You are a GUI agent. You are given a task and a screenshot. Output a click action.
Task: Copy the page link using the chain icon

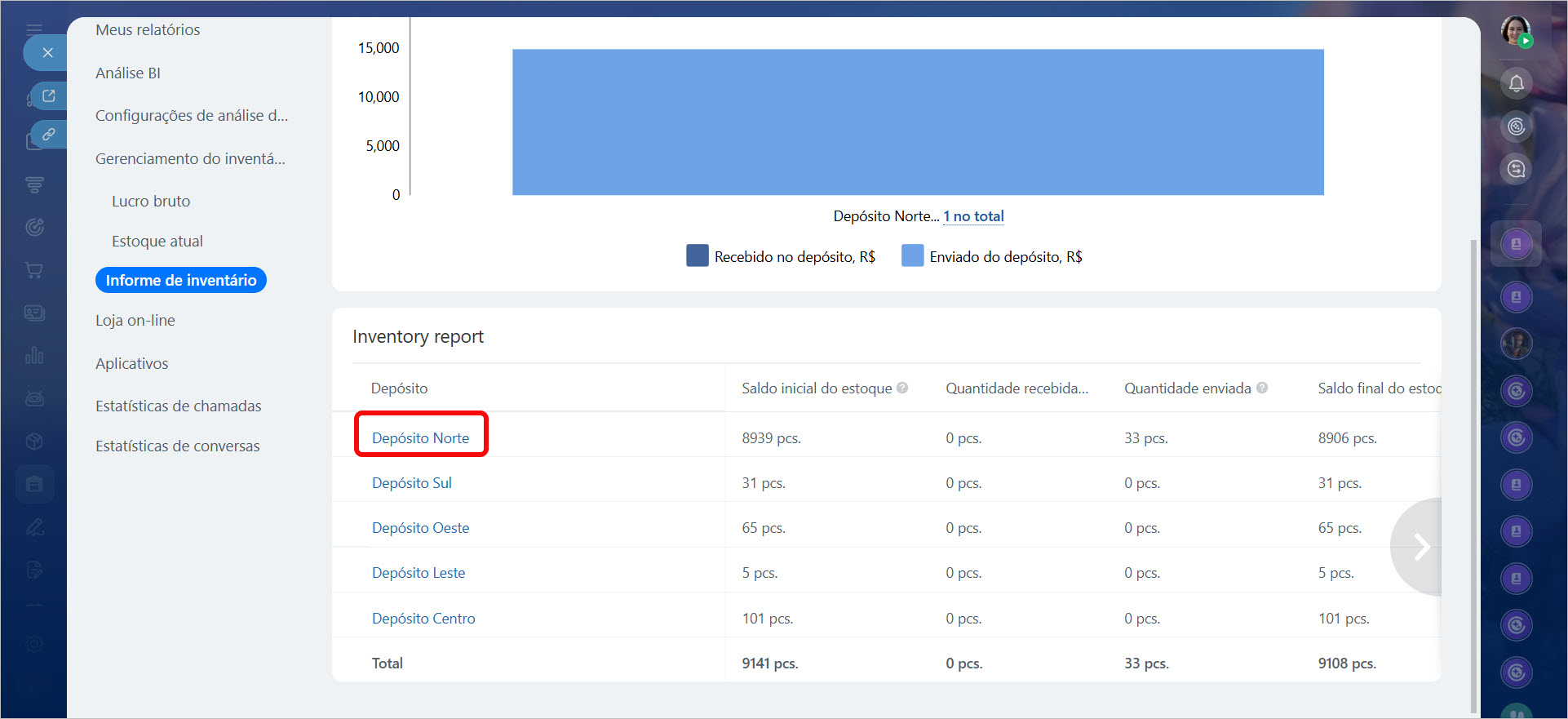tap(49, 135)
